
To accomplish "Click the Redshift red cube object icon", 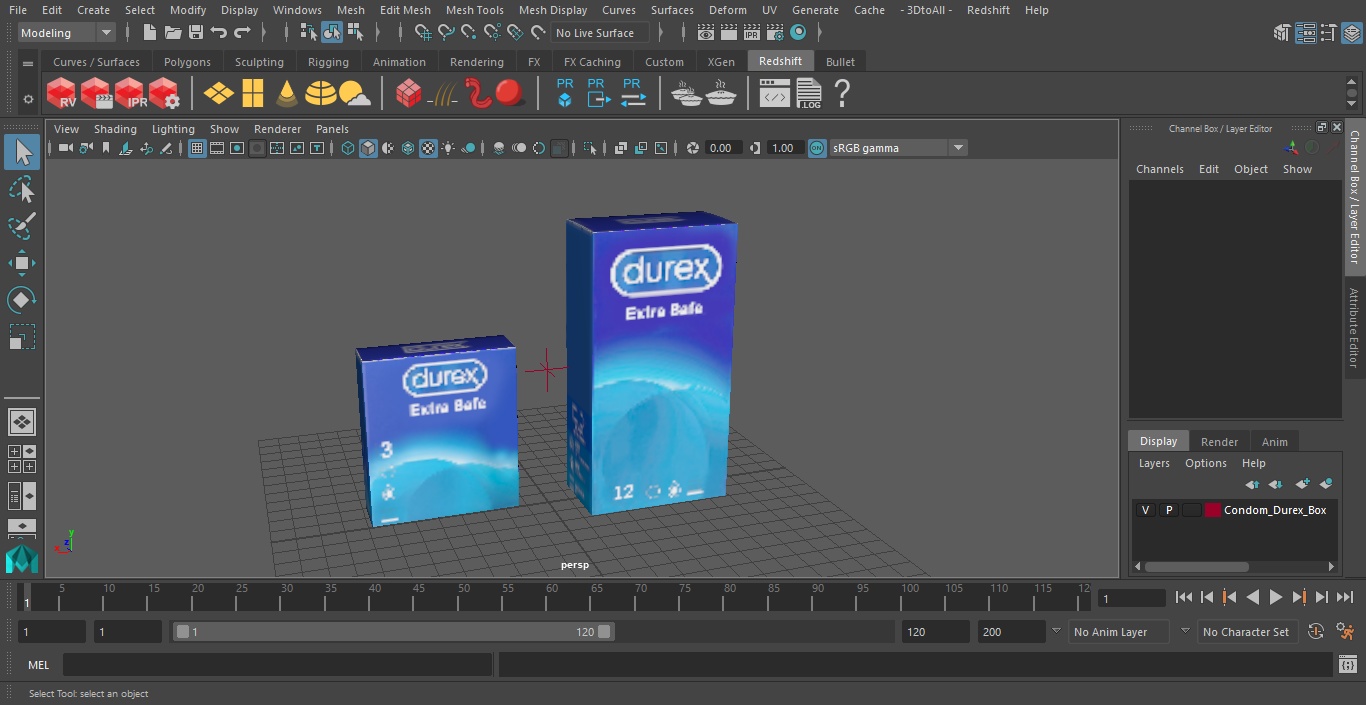I will [408, 94].
